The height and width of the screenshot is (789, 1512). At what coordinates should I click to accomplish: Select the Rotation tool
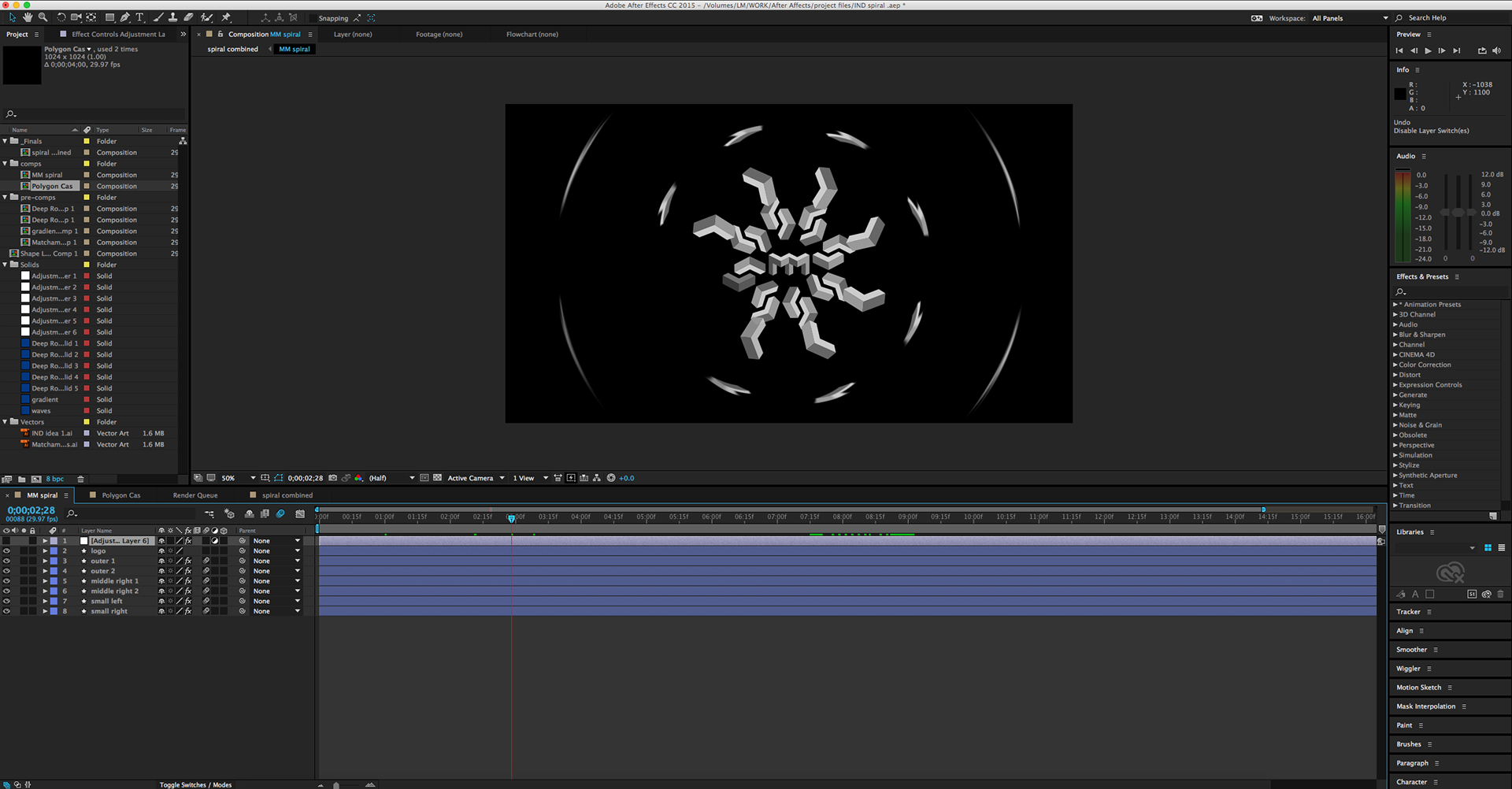(61, 17)
